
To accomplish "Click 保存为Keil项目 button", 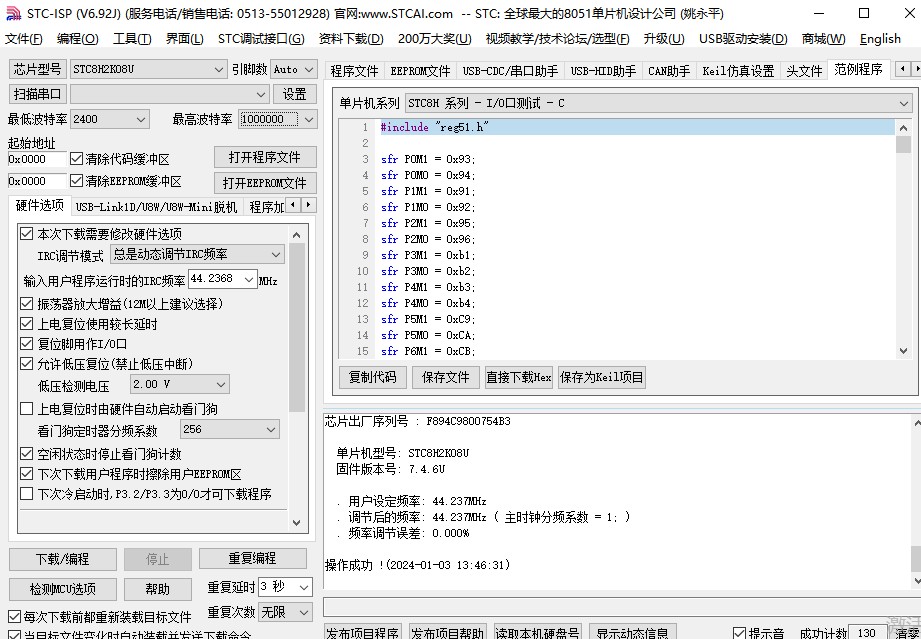I will pyautogui.click(x=601, y=377).
